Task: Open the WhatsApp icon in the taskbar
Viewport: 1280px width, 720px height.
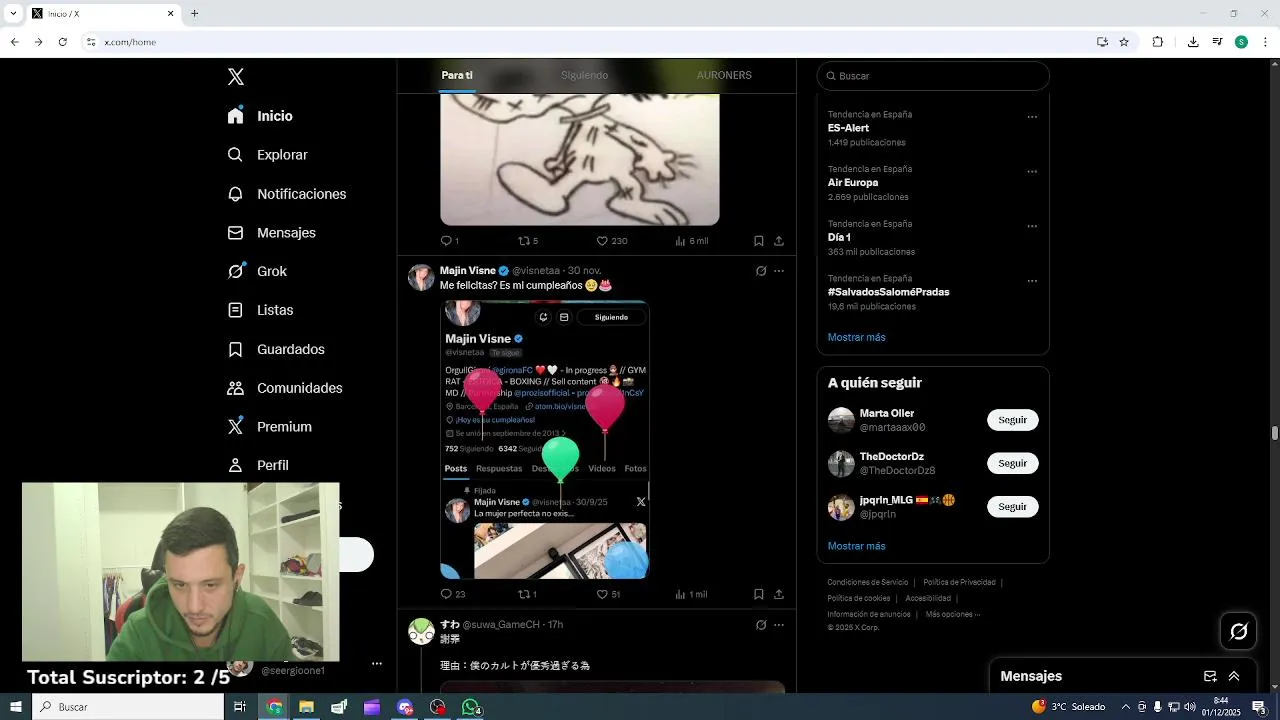Action: tap(470, 707)
